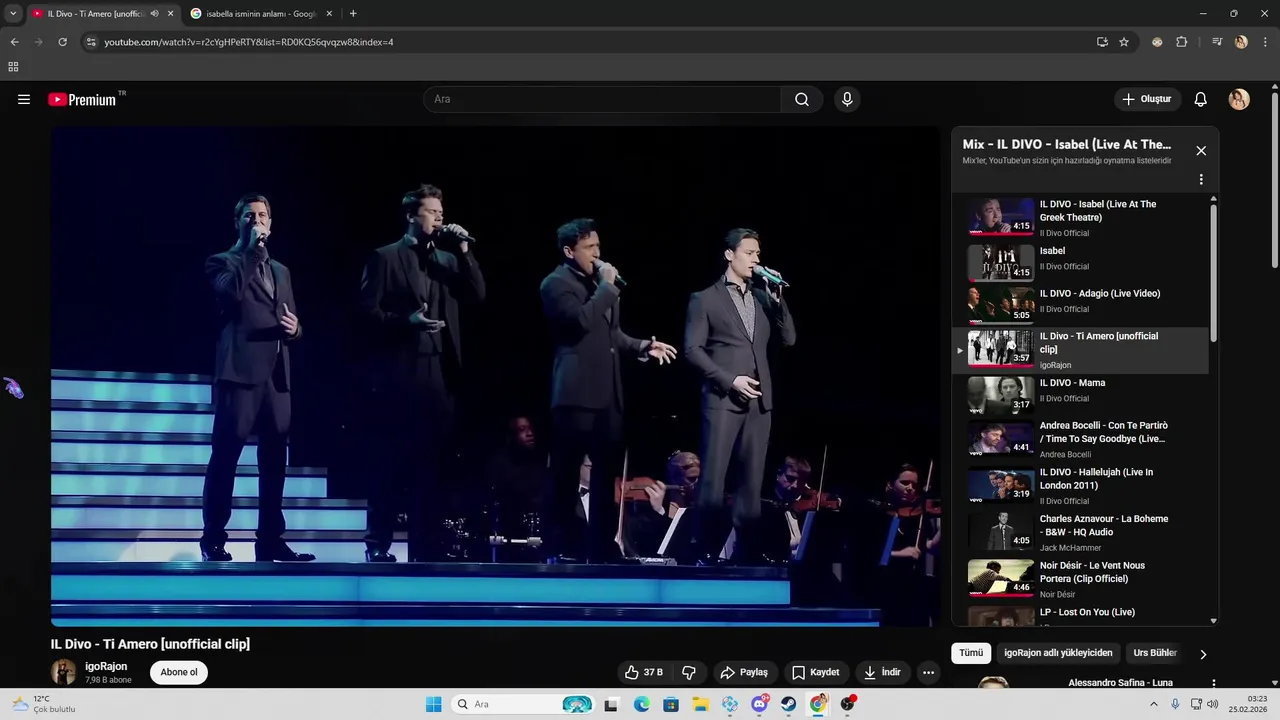
Task: Mute tab via speaker icon on YouTube tab
Action: (154, 14)
